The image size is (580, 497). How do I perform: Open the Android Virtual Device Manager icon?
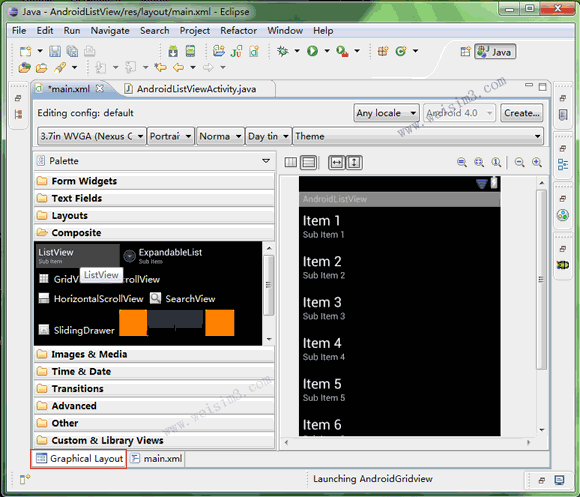pos(190,51)
